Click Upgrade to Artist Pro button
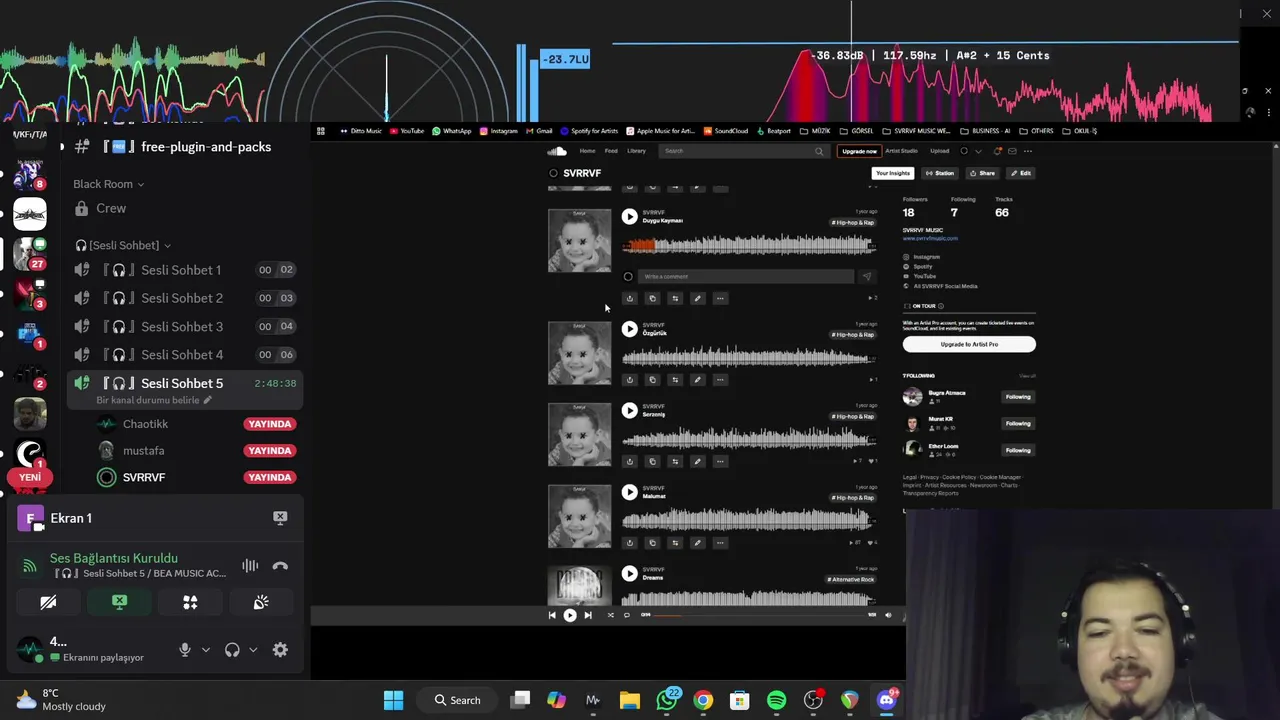Screen dimensions: 1280x720 click(x=969, y=344)
